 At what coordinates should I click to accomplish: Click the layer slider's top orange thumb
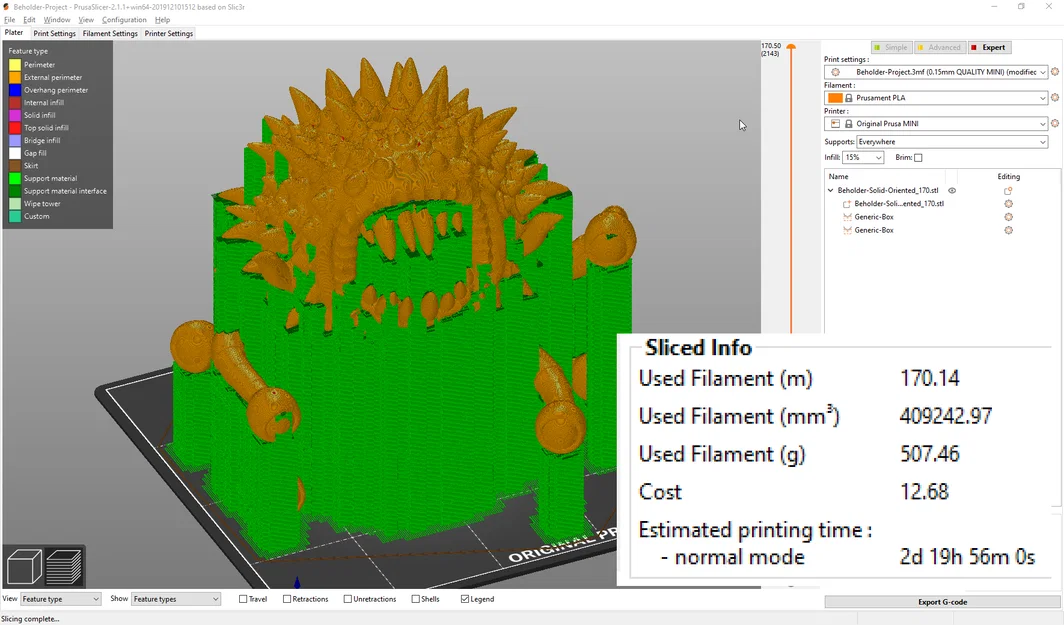791,47
